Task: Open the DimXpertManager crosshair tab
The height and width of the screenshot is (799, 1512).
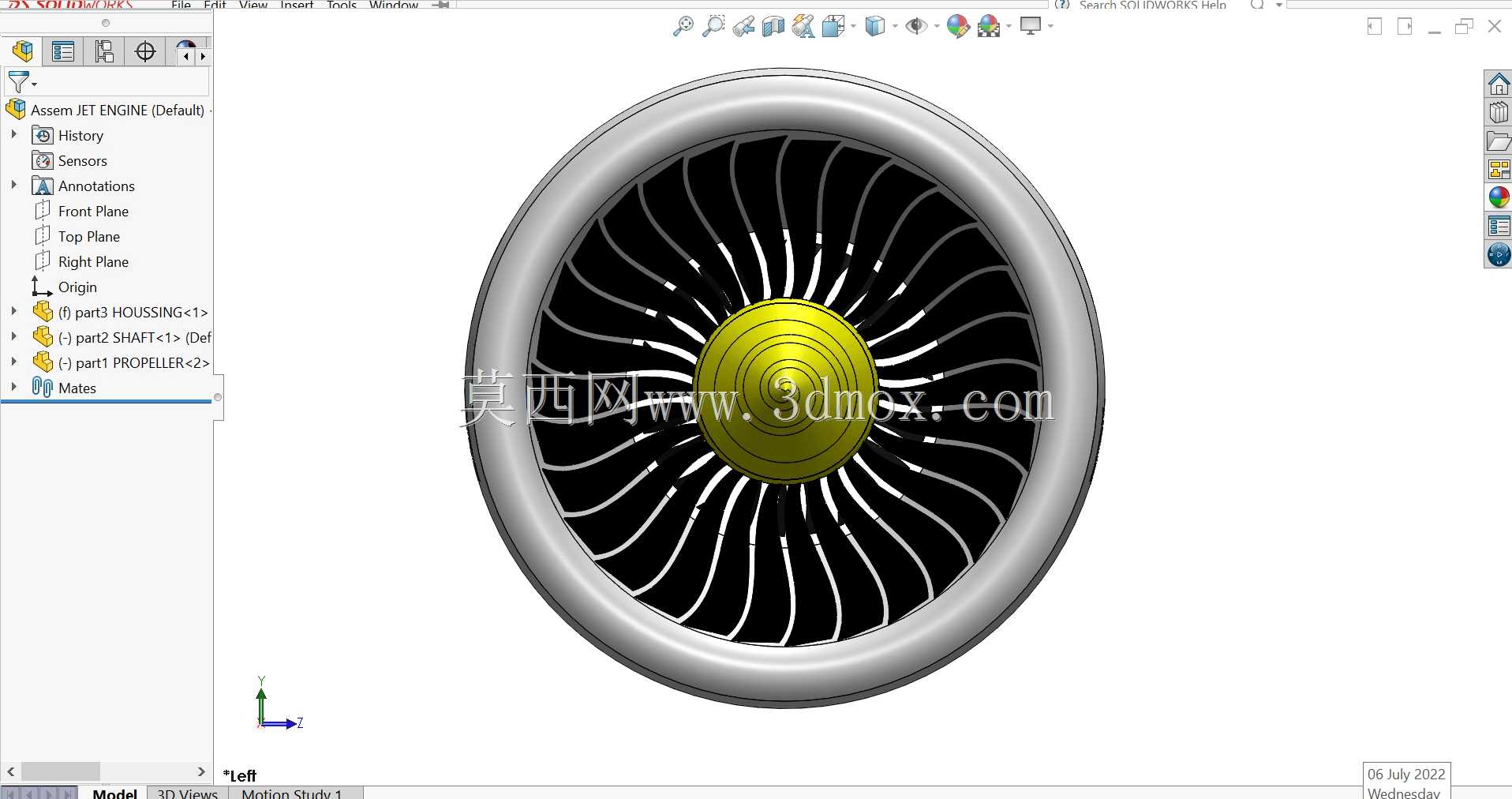Action: [x=145, y=52]
